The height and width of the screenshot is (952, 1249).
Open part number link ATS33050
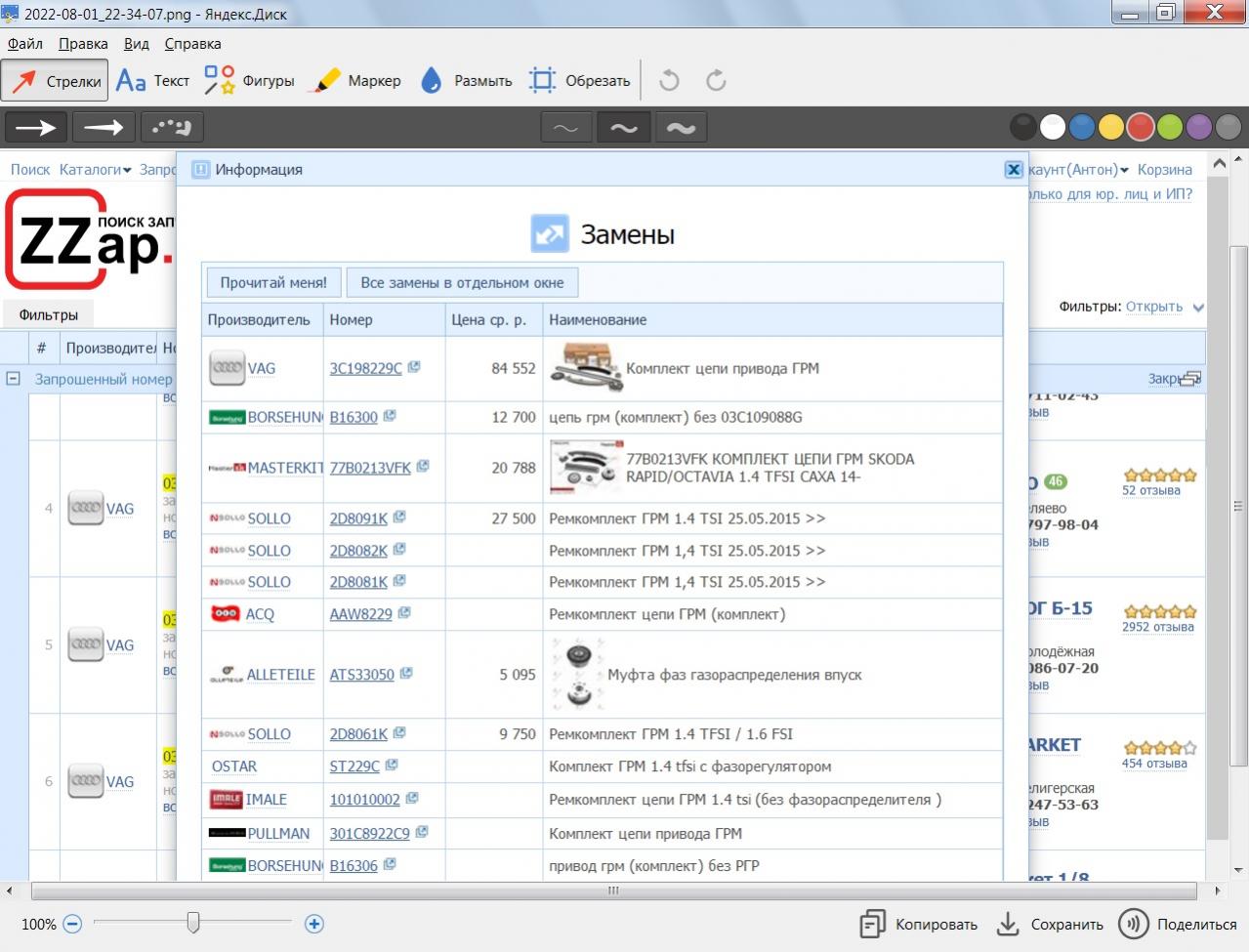click(362, 675)
